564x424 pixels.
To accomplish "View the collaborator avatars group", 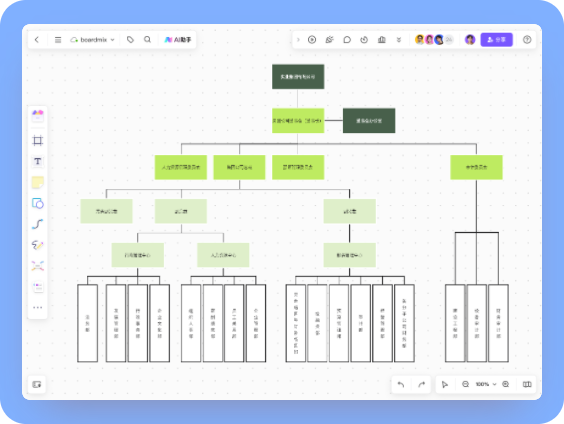I will [434, 40].
